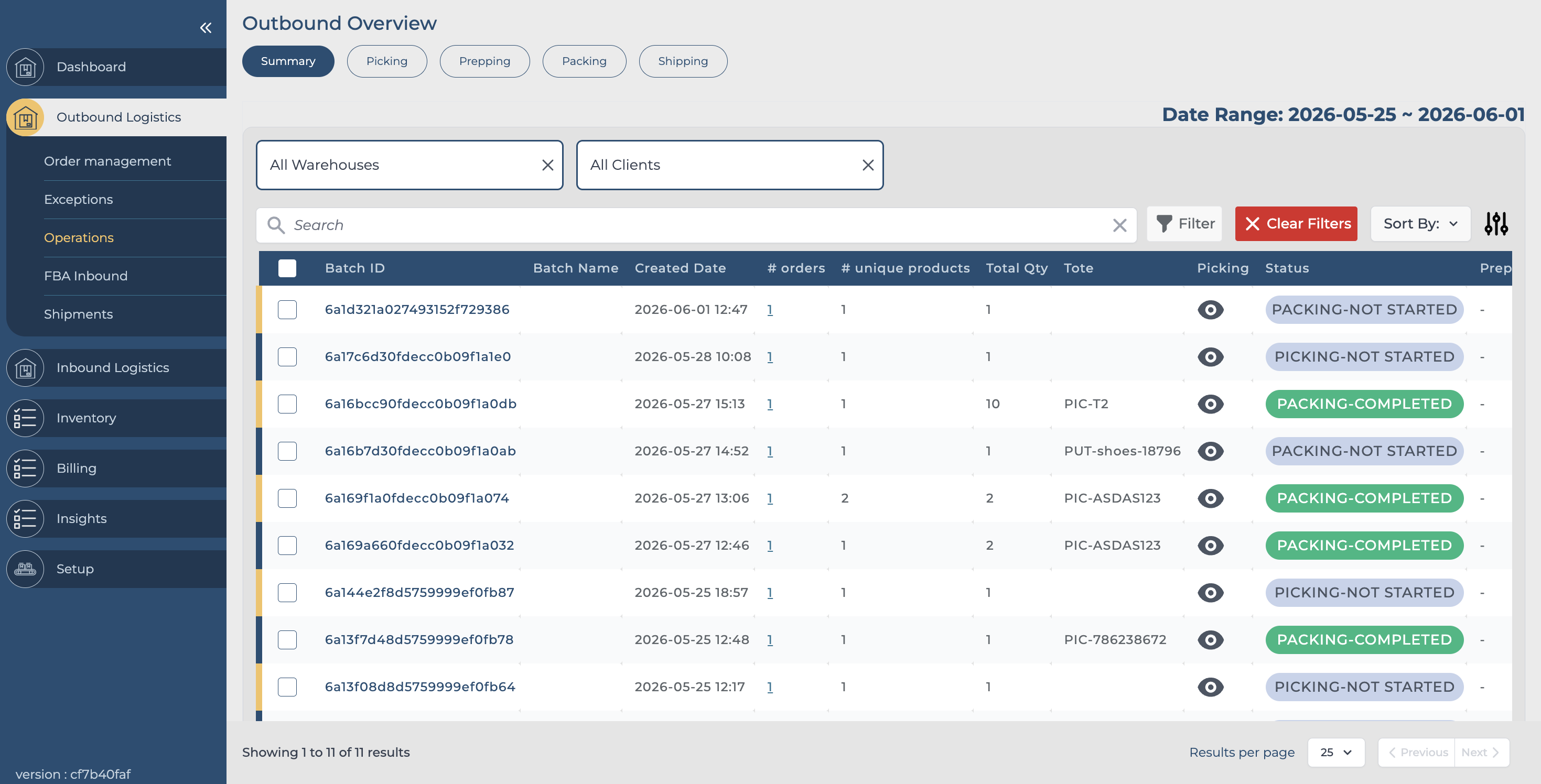Viewport: 1541px width, 784px height.
Task: View picking for batch 6a13f7d48d5759999ef0fb78
Action: [1210, 640]
